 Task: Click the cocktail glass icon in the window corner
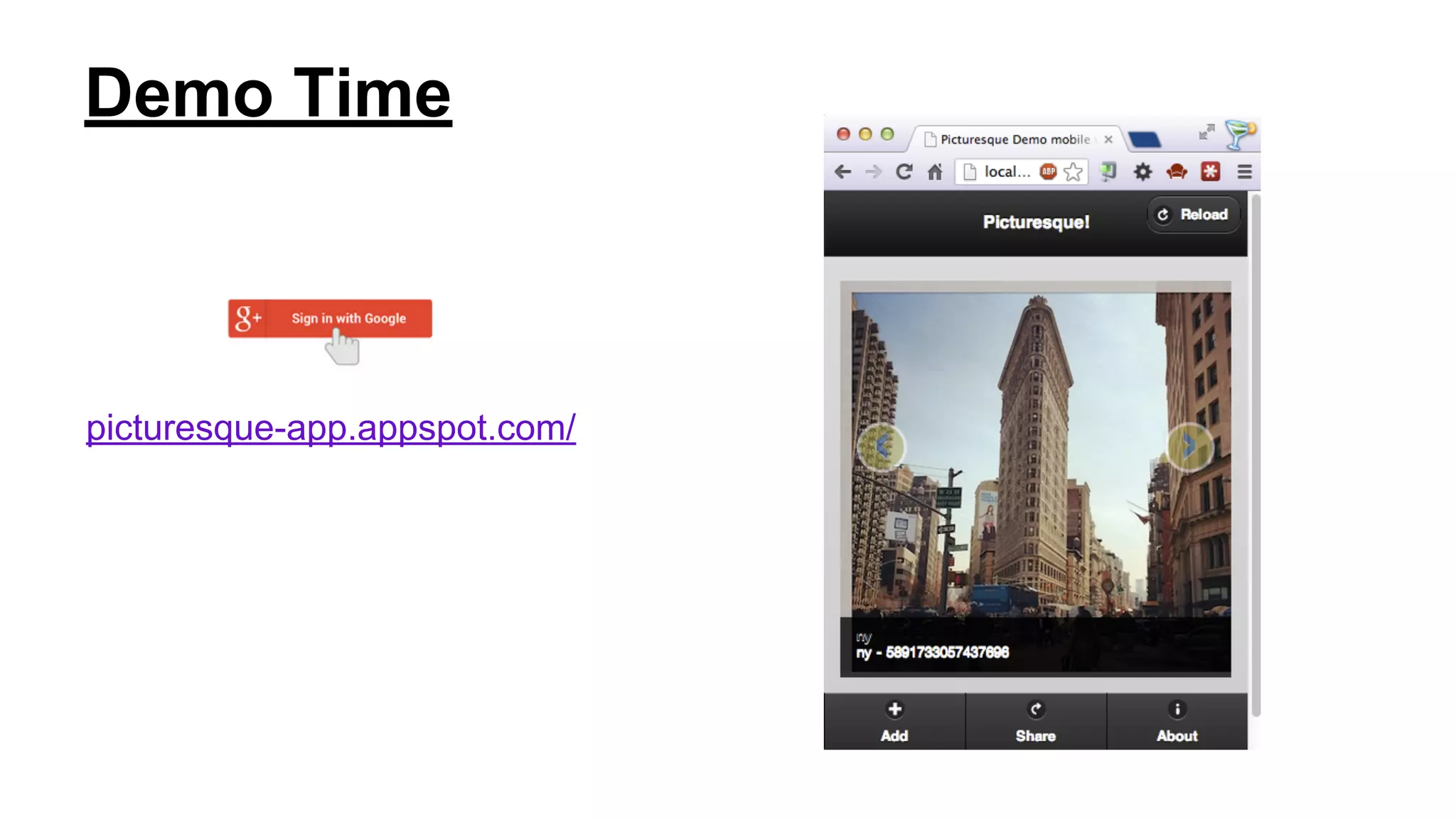(1241, 134)
